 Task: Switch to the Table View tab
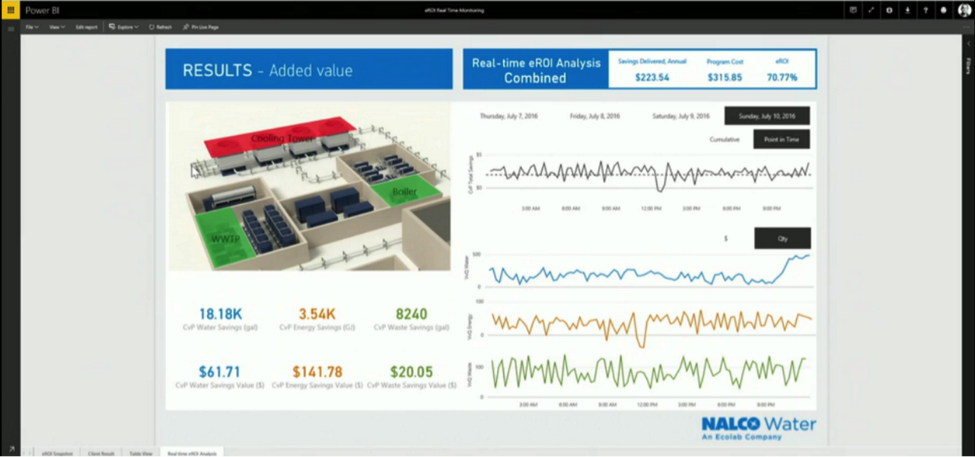[x=140, y=453]
